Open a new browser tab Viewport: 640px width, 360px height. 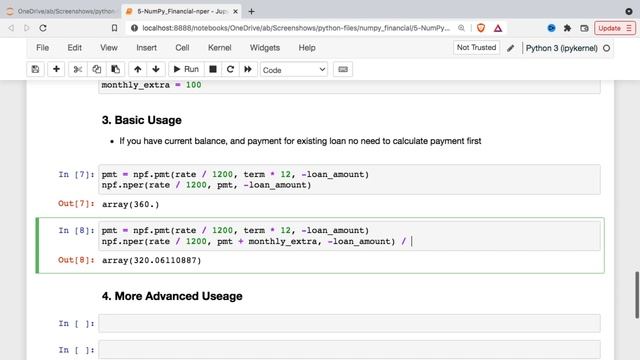[x=251, y=11]
